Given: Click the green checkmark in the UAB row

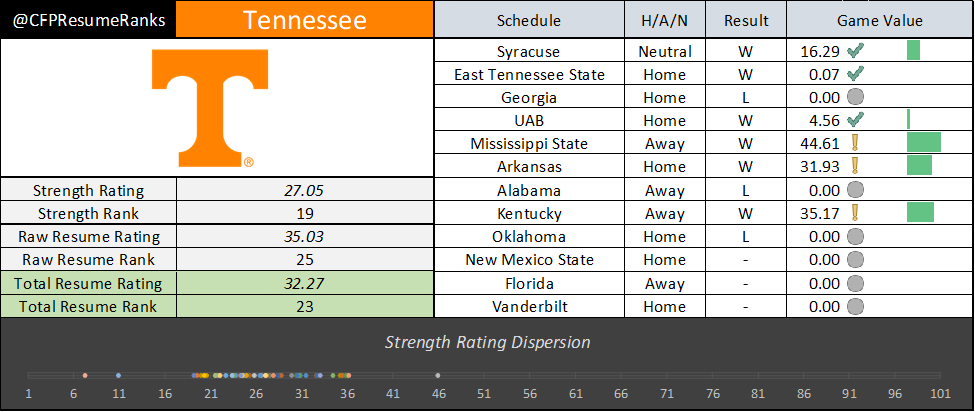Looking at the screenshot, I should [x=855, y=120].
